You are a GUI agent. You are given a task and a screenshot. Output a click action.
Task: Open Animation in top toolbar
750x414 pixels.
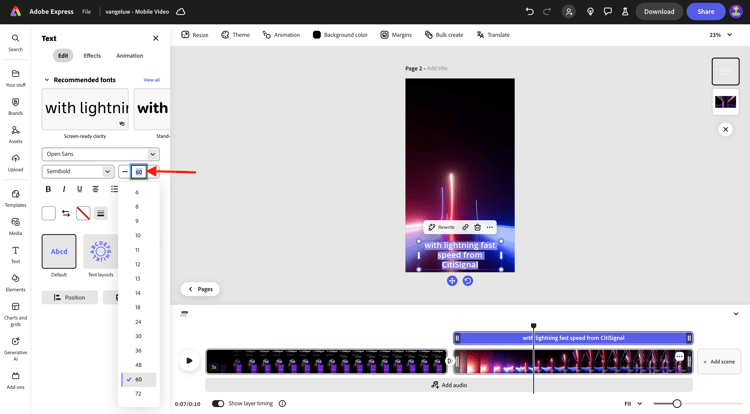[x=281, y=35]
